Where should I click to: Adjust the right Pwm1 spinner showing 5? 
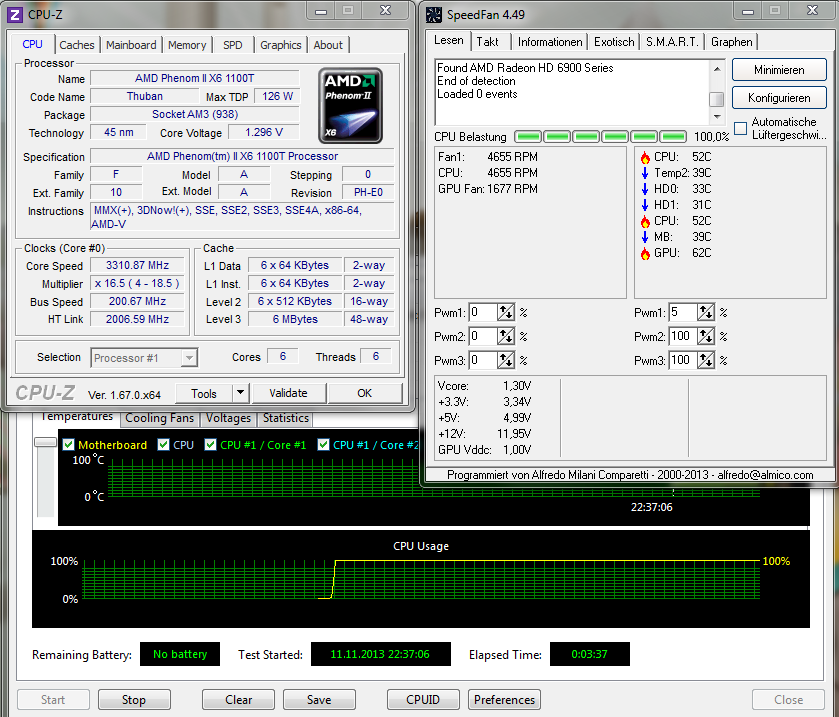click(706, 312)
